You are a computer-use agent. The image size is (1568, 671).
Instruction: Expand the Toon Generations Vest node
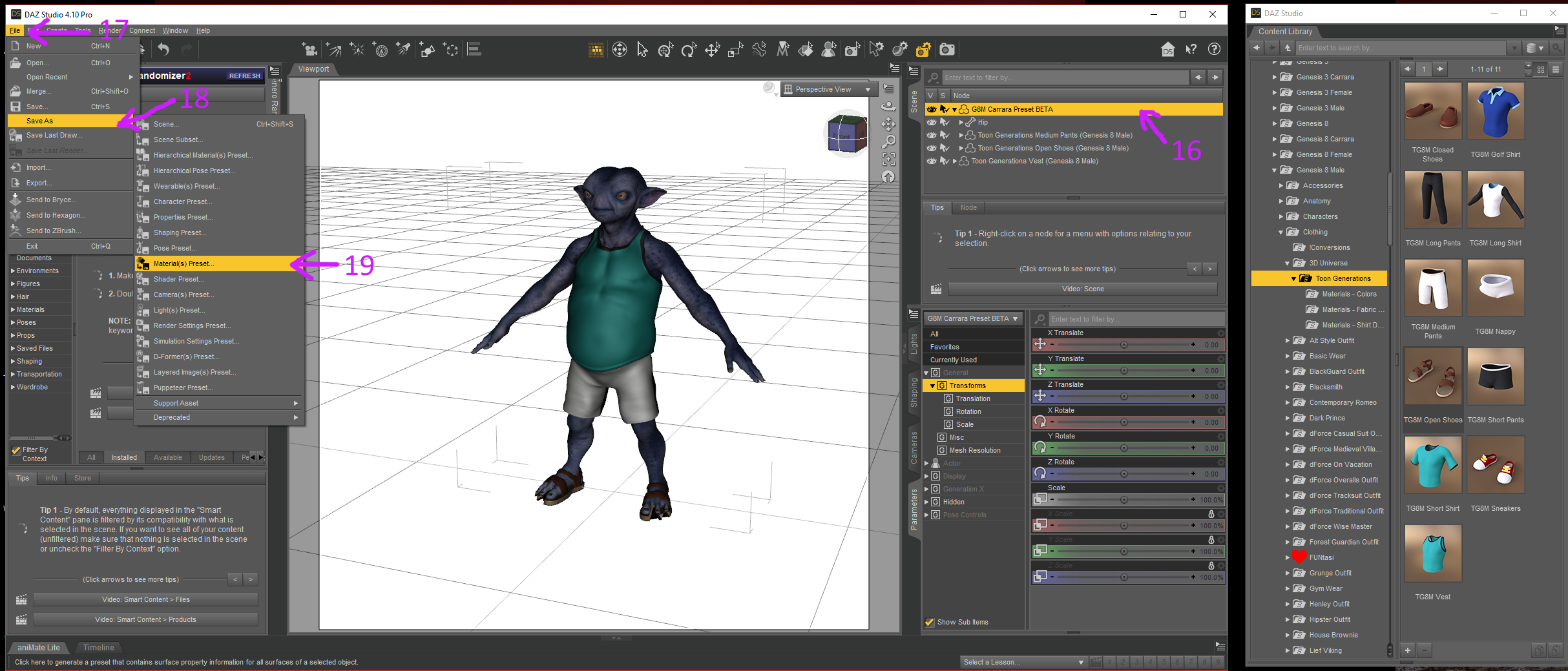click(954, 161)
